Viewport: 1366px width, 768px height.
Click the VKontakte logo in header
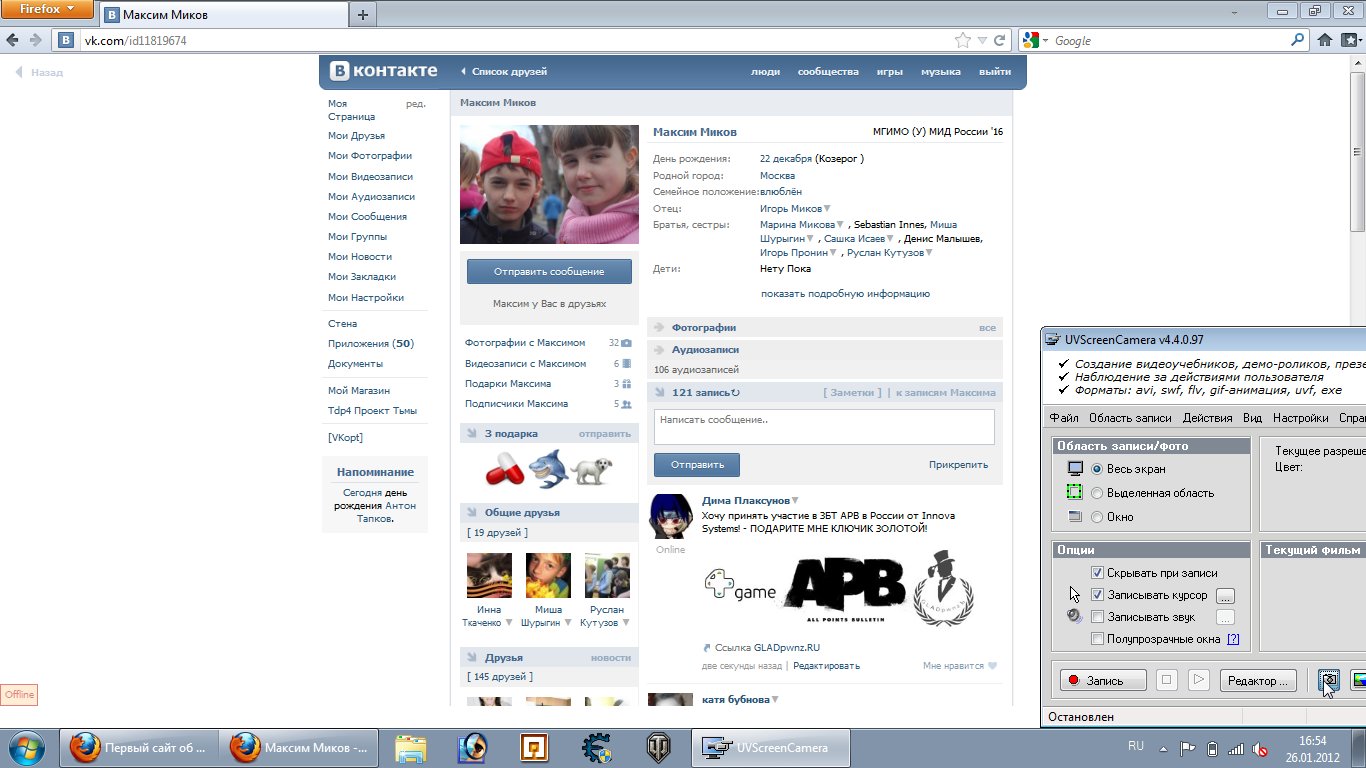(385, 71)
